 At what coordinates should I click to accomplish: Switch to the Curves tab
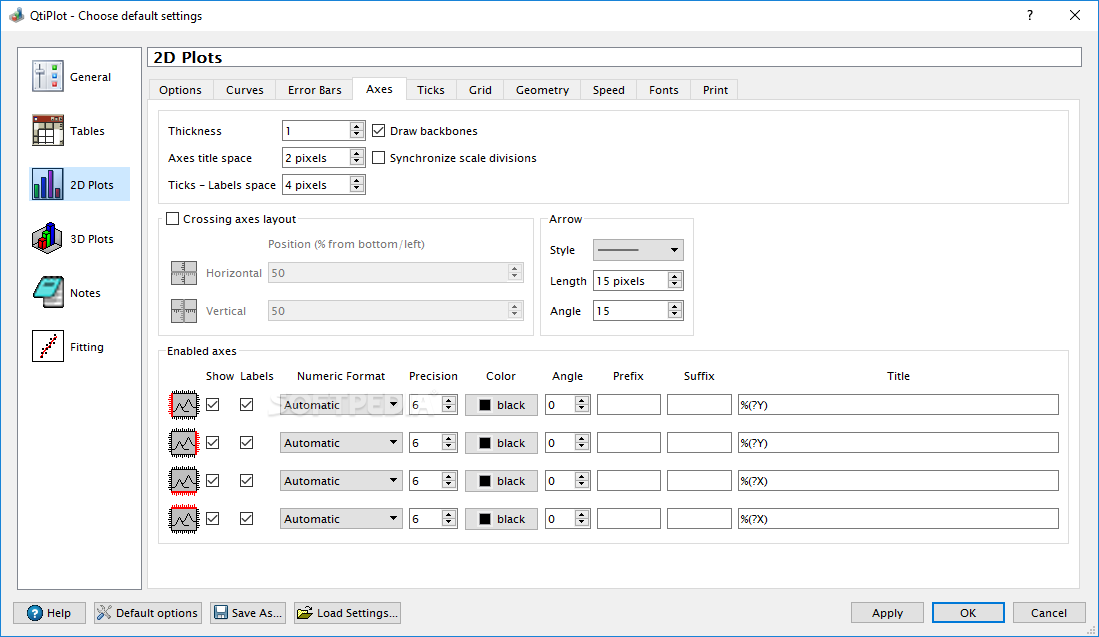point(245,90)
